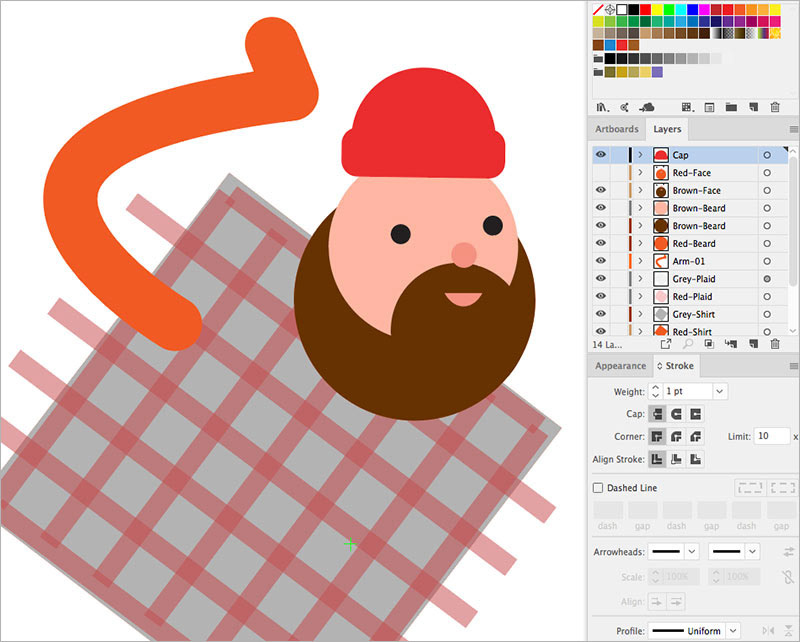Click target circle of Grey-Plaid layer
This screenshot has height=642, width=800.
767,279
